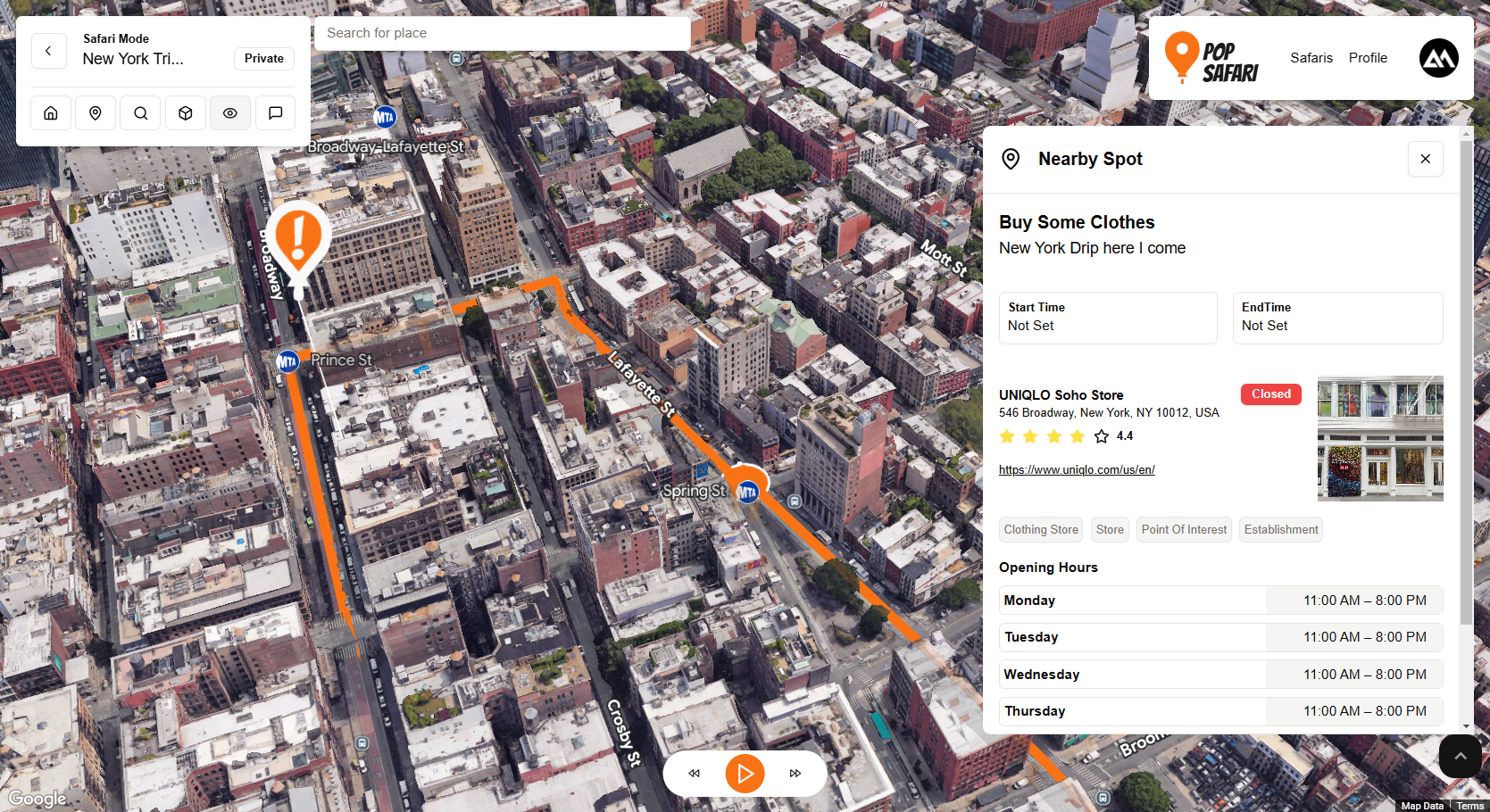Image resolution: width=1490 pixels, height=812 pixels.
Task: Select the Establishment tag
Action: tap(1281, 530)
